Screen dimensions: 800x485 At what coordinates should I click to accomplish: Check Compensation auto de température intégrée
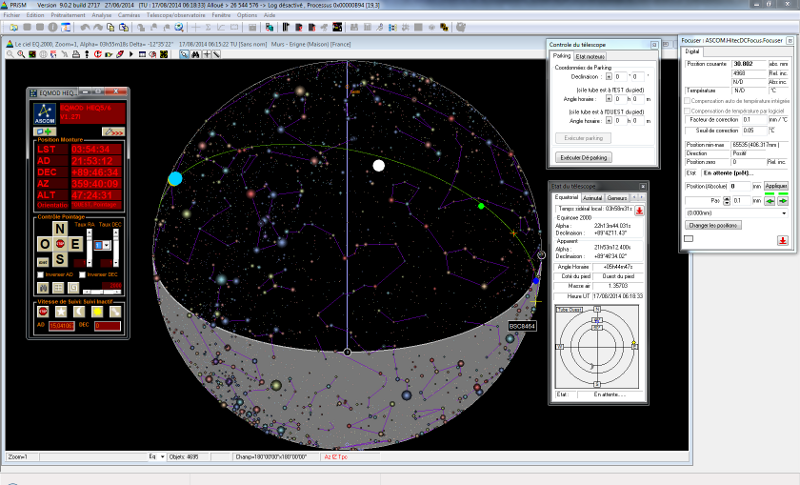tap(687, 101)
